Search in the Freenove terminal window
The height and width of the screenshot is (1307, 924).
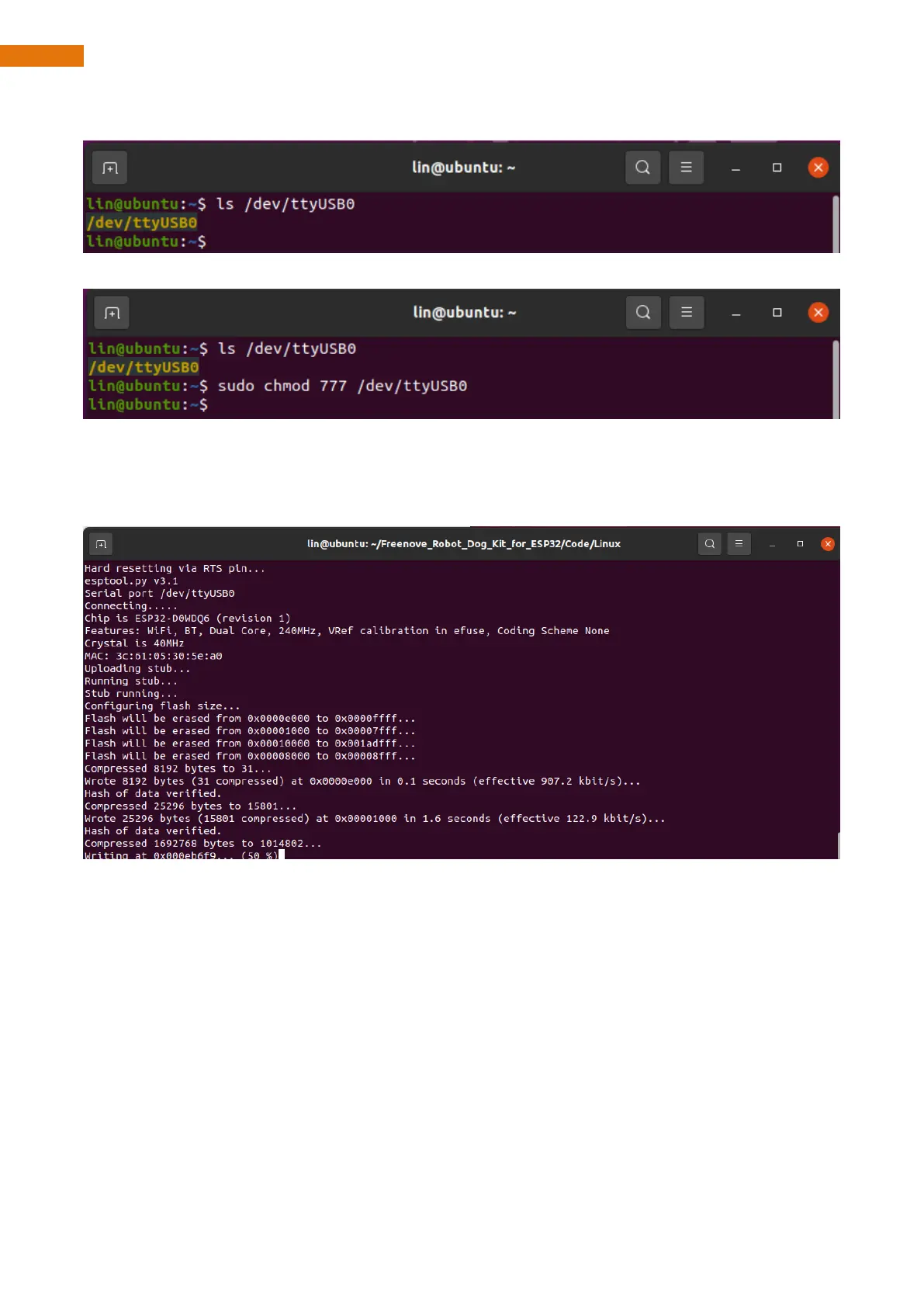tap(709, 544)
